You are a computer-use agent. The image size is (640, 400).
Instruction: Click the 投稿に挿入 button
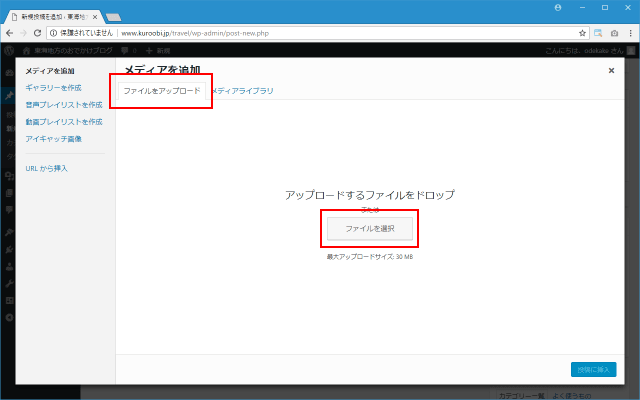point(593,369)
